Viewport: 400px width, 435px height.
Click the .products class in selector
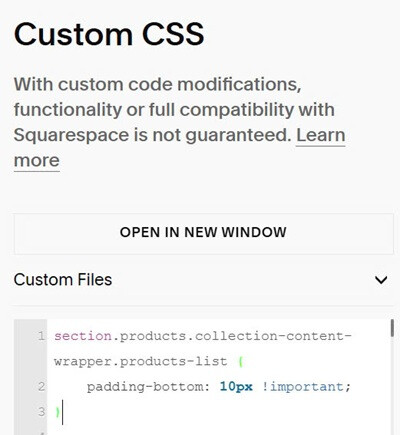point(149,336)
